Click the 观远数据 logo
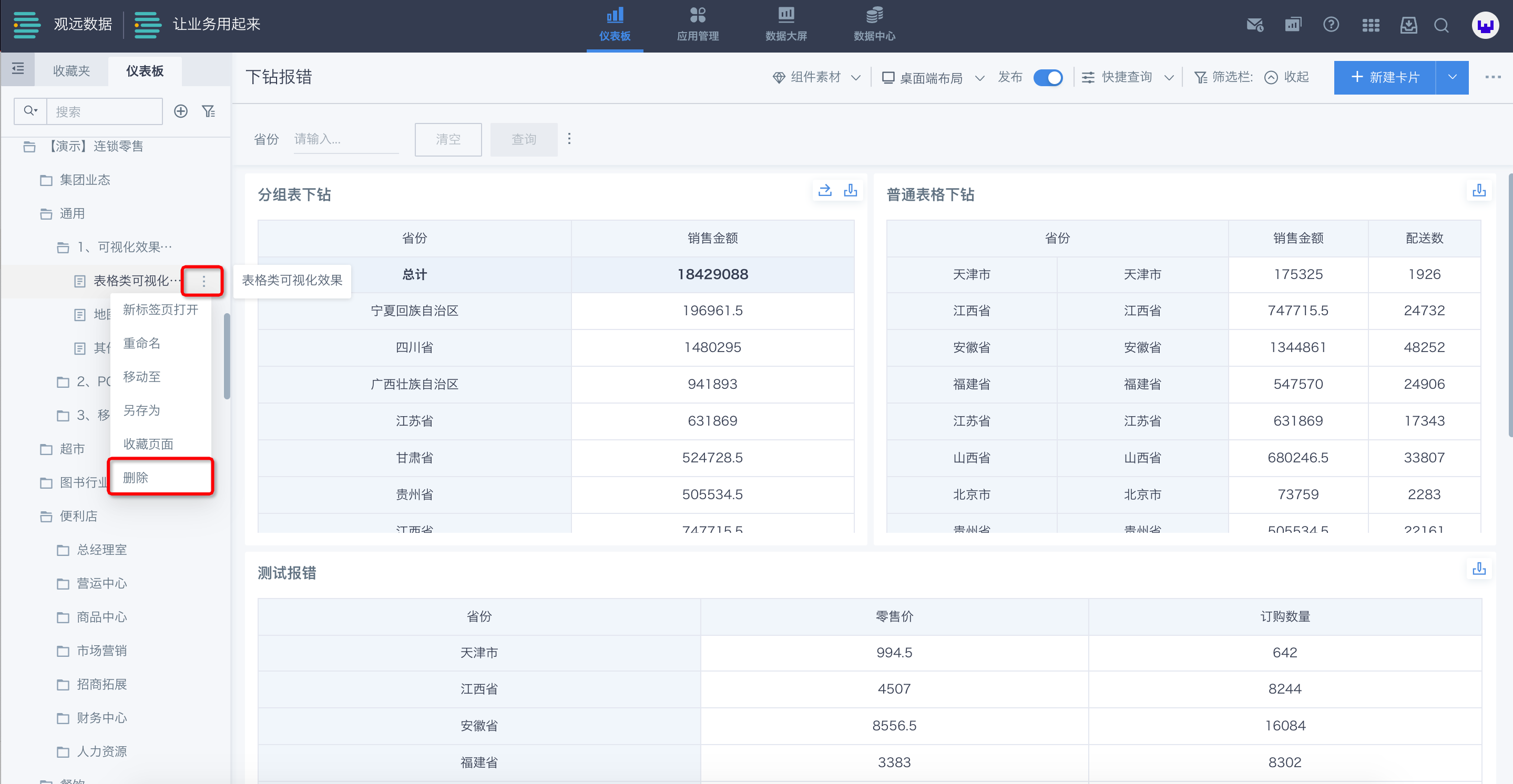The image size is (1513, 784). coord(63,25)
